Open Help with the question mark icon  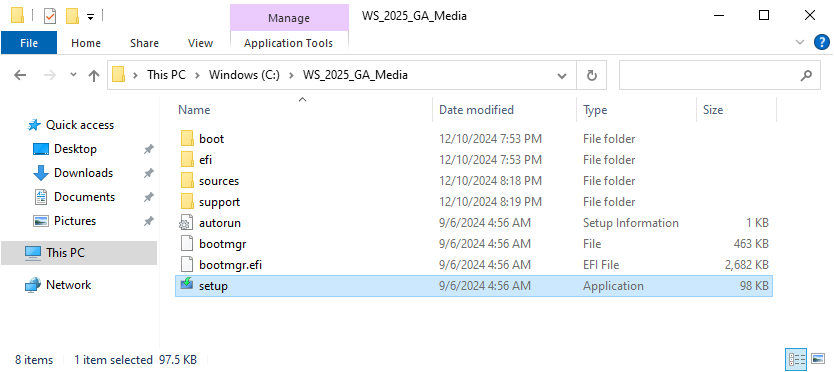click(x=822, y=42)
